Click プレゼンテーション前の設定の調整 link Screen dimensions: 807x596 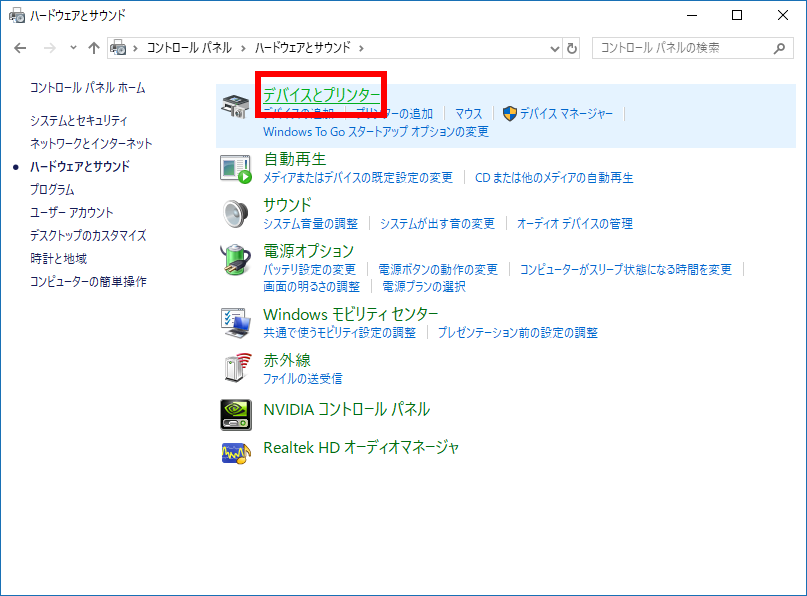point(518,333)
